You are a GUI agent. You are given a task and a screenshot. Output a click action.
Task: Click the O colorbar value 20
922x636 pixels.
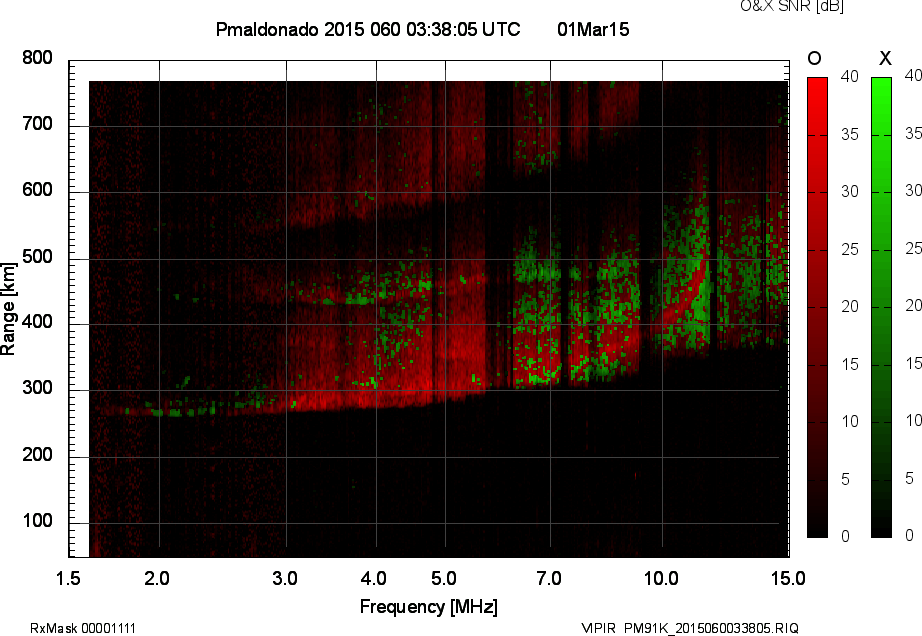(x=850, y=306)
